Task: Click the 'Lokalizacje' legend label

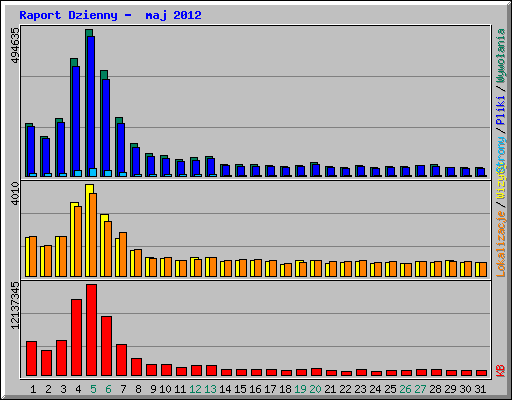Action: click(501, 244)
